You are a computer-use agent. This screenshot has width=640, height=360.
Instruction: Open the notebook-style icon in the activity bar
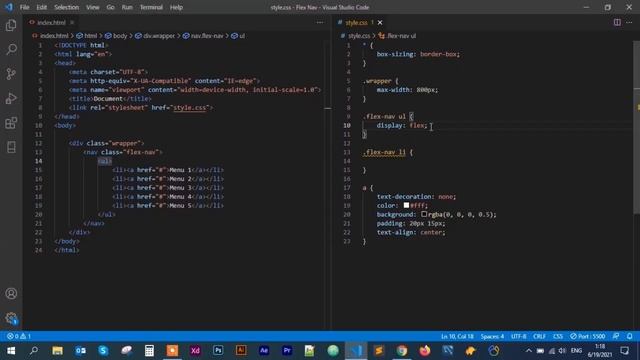[11, 147]
